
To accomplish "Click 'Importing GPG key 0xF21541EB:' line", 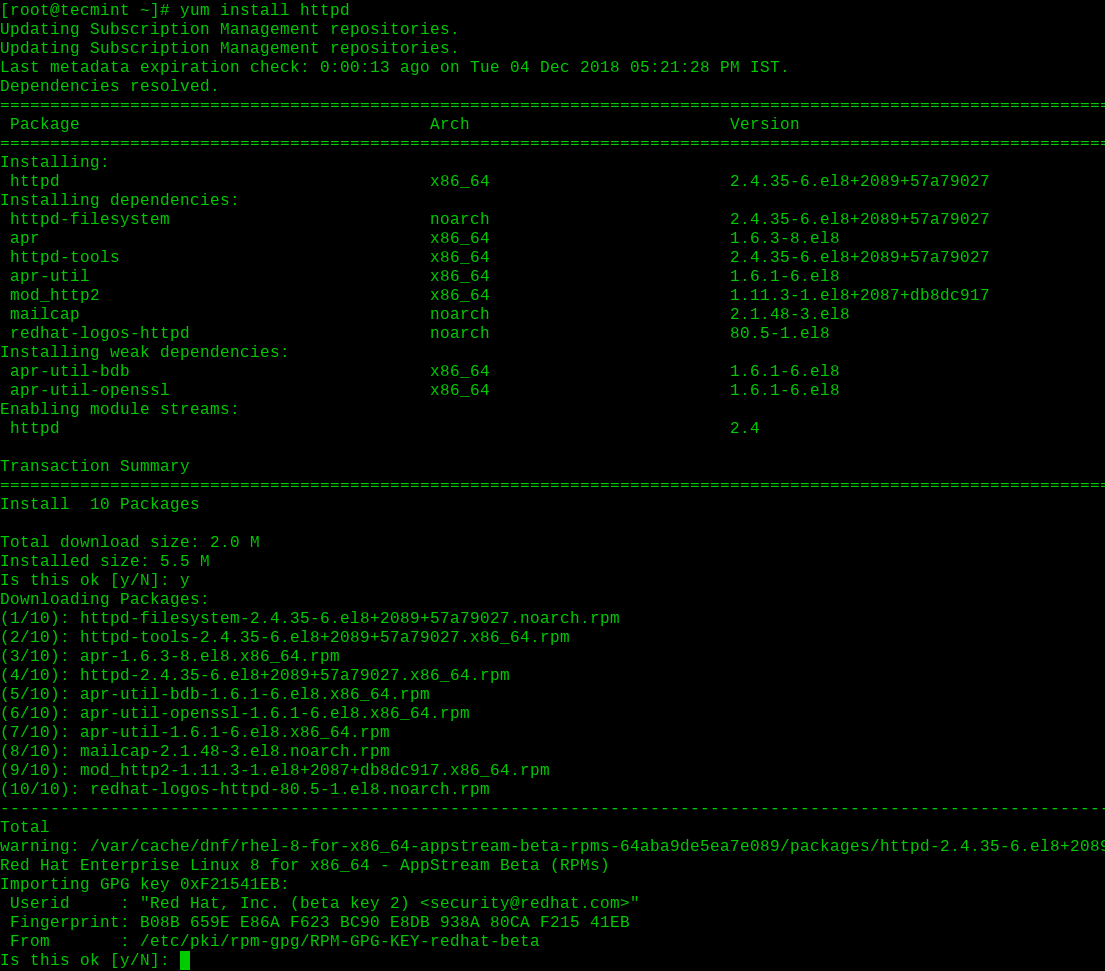I will pos(144,885).
